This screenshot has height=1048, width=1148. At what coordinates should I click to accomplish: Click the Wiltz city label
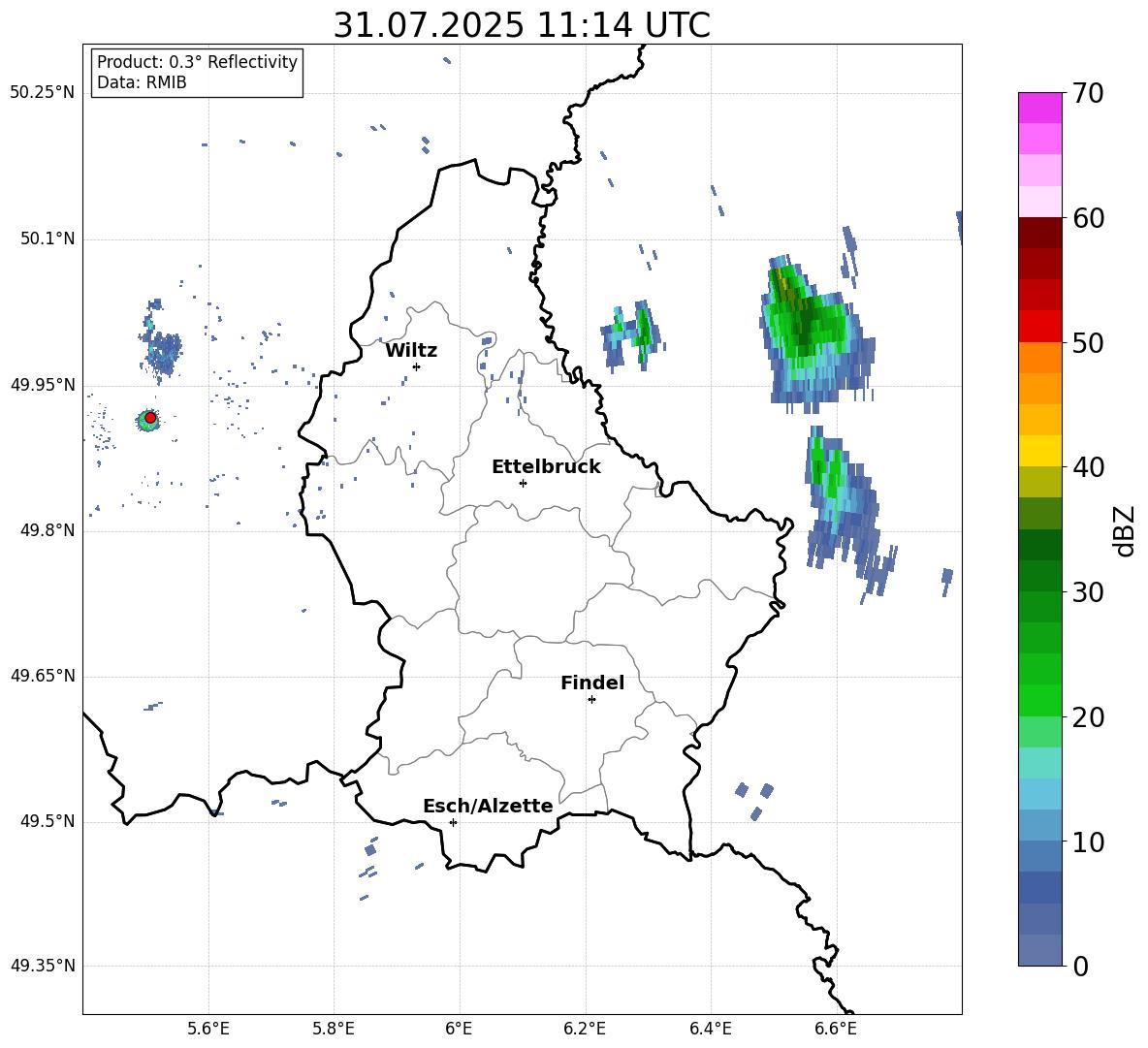click(411, 351)
